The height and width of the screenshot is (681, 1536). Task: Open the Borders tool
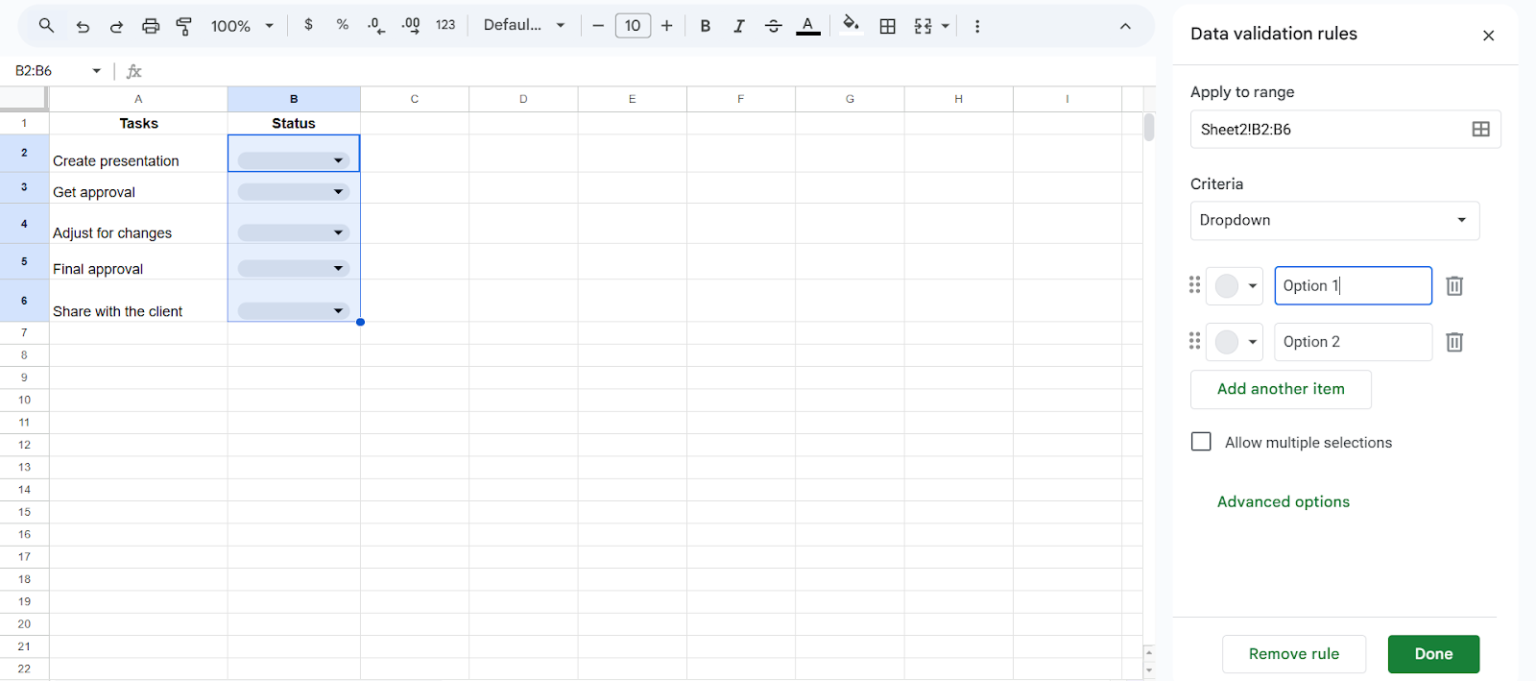[887, 25]
